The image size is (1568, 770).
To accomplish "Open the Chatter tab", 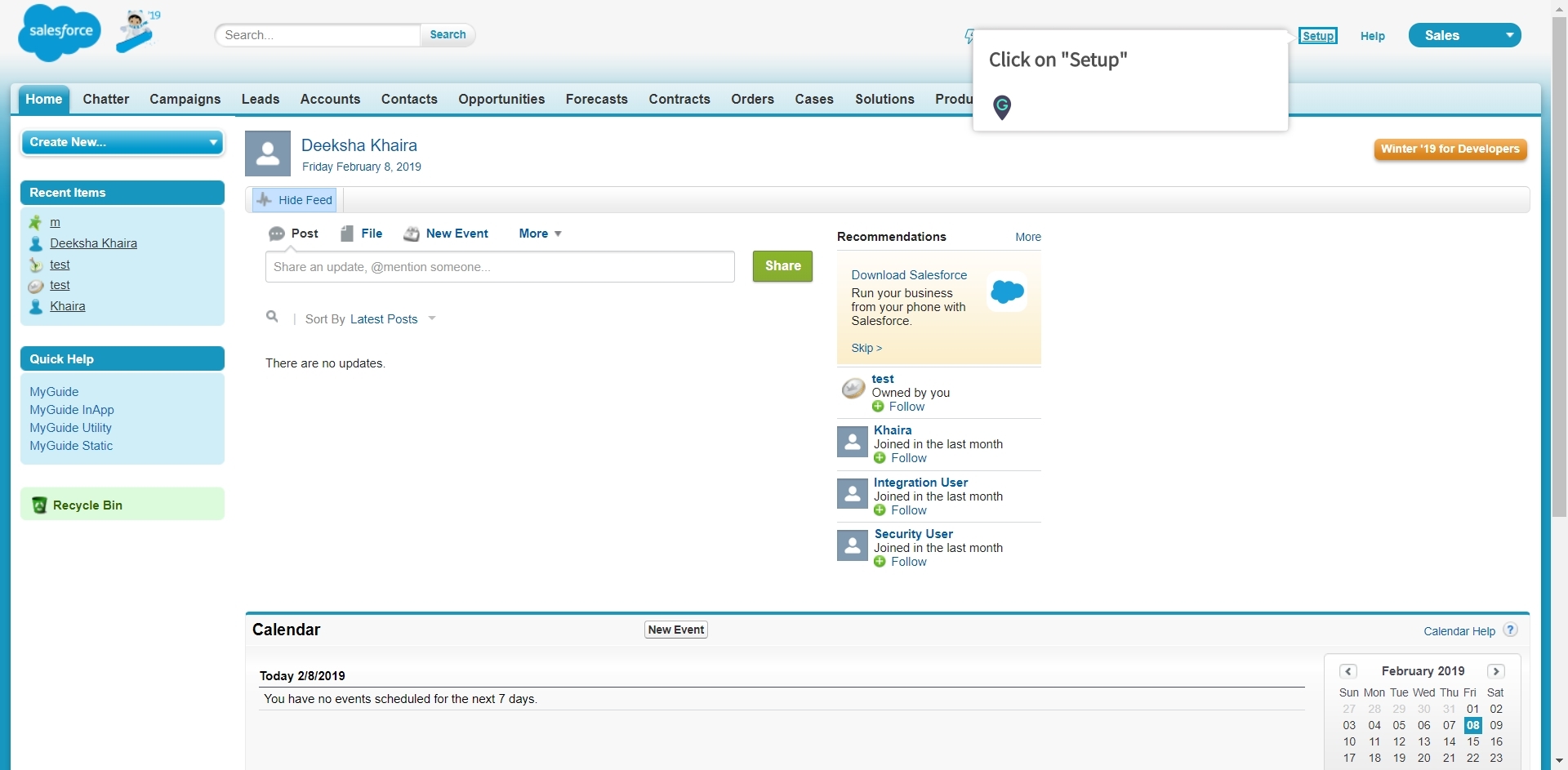I will point(106,99).
